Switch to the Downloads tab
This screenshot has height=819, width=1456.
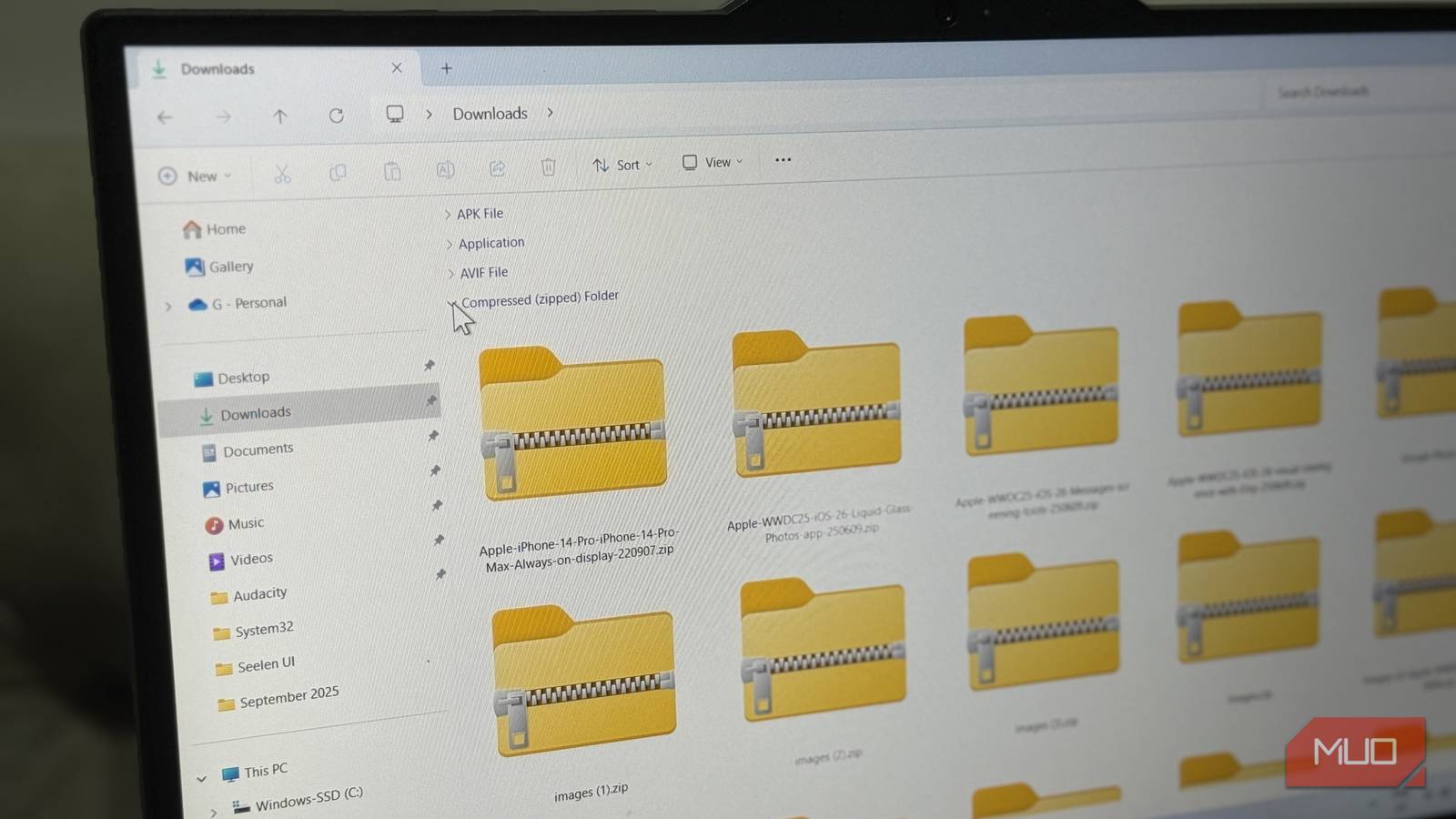pyautogui.click(x=218, y=68)
